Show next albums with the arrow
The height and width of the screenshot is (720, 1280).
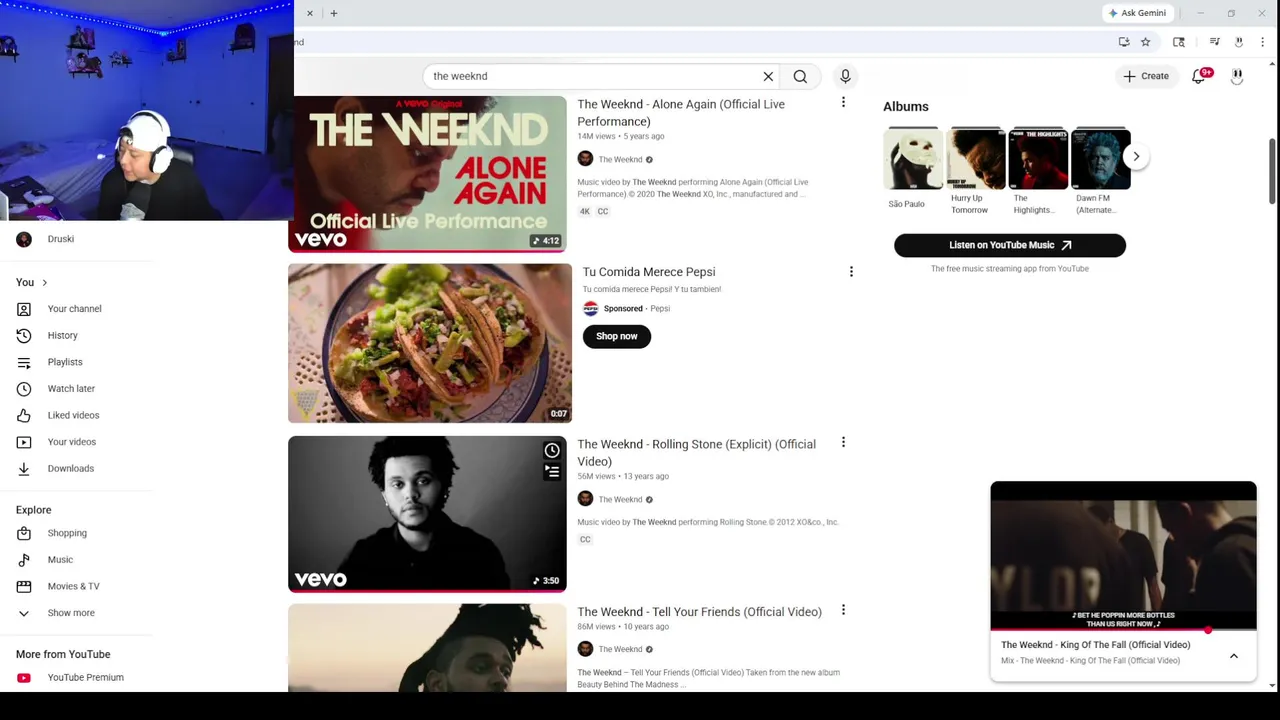pyautogui.click(x=1136, y=156)
